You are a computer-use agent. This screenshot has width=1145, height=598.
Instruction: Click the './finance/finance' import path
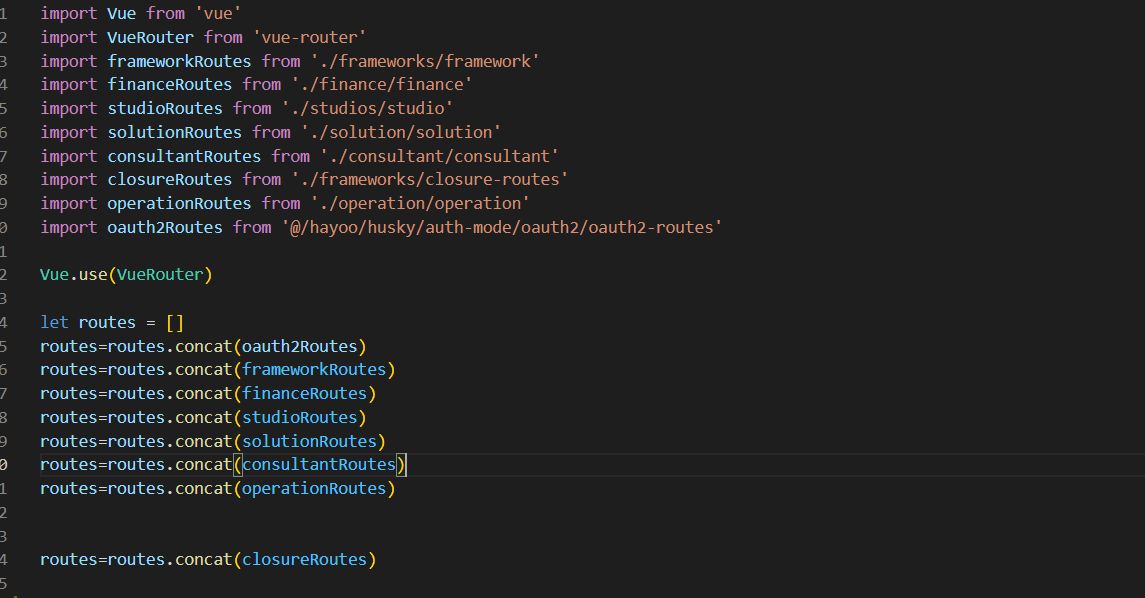[x=381, y=85]
